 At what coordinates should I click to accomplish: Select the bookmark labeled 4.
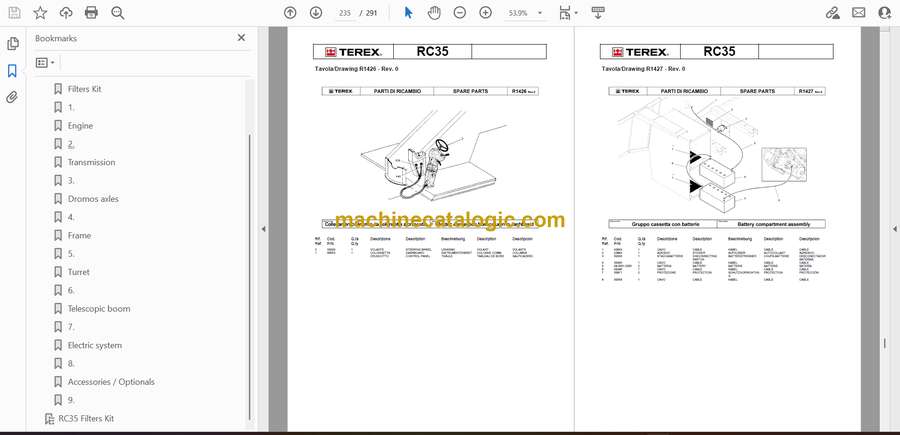tap(71, 217)
